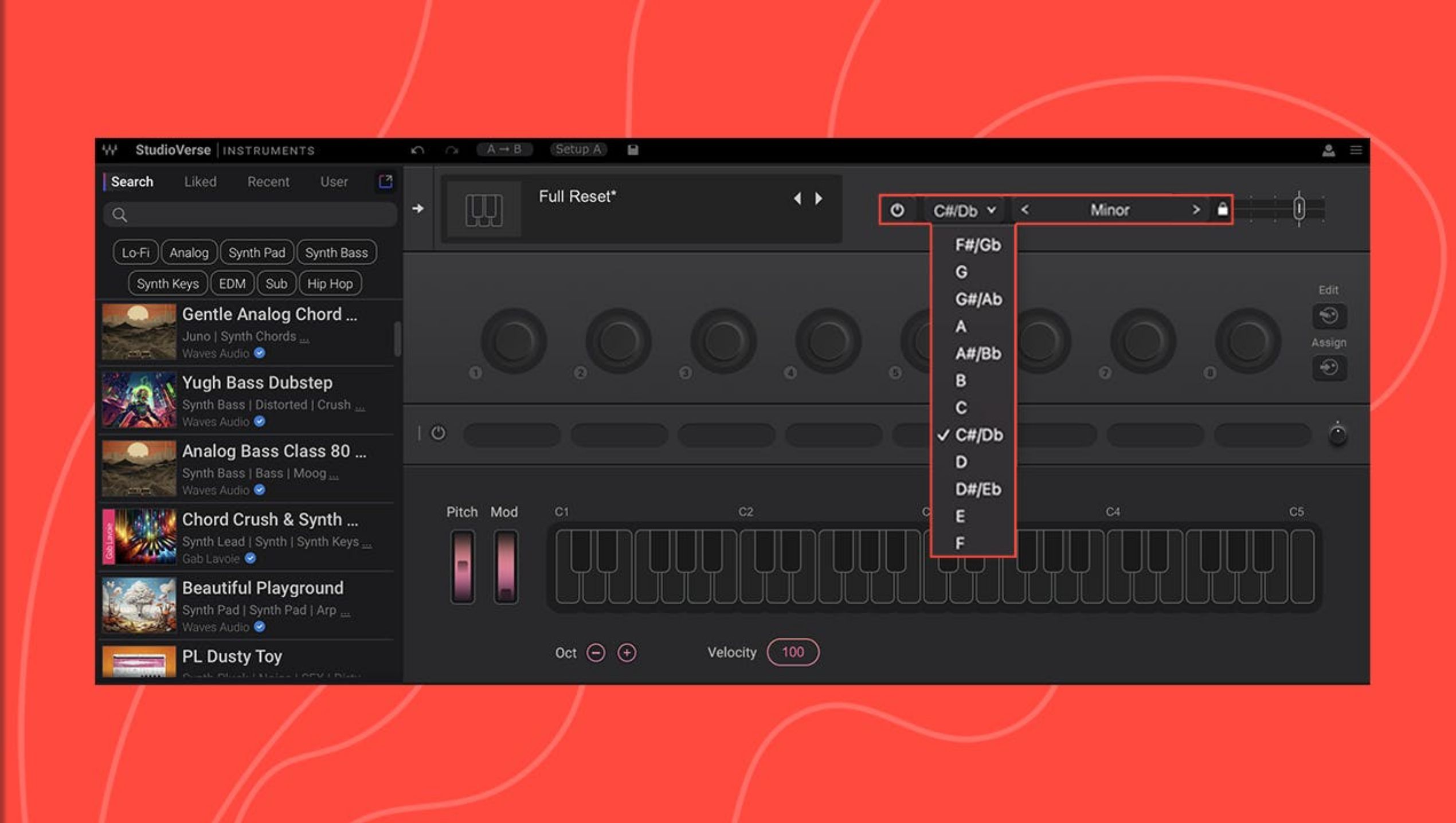Click the Velocity 100 value field
The image size is (1456, 823).
pyautogui.click(x=793, y=652)
